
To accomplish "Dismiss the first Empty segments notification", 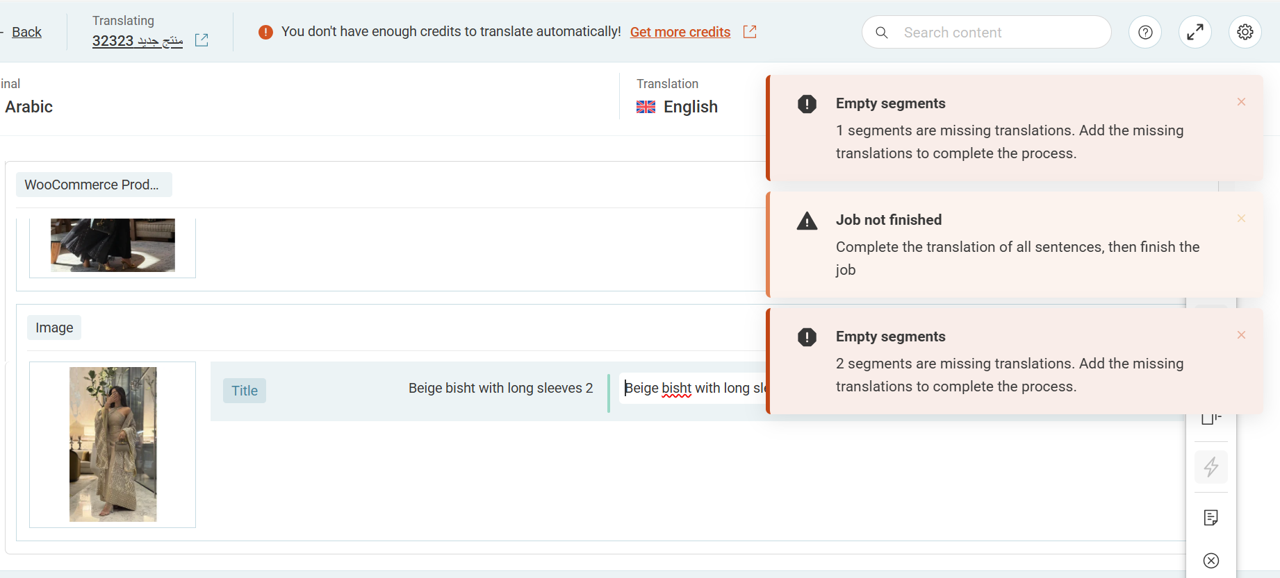I will (1241, 102).
